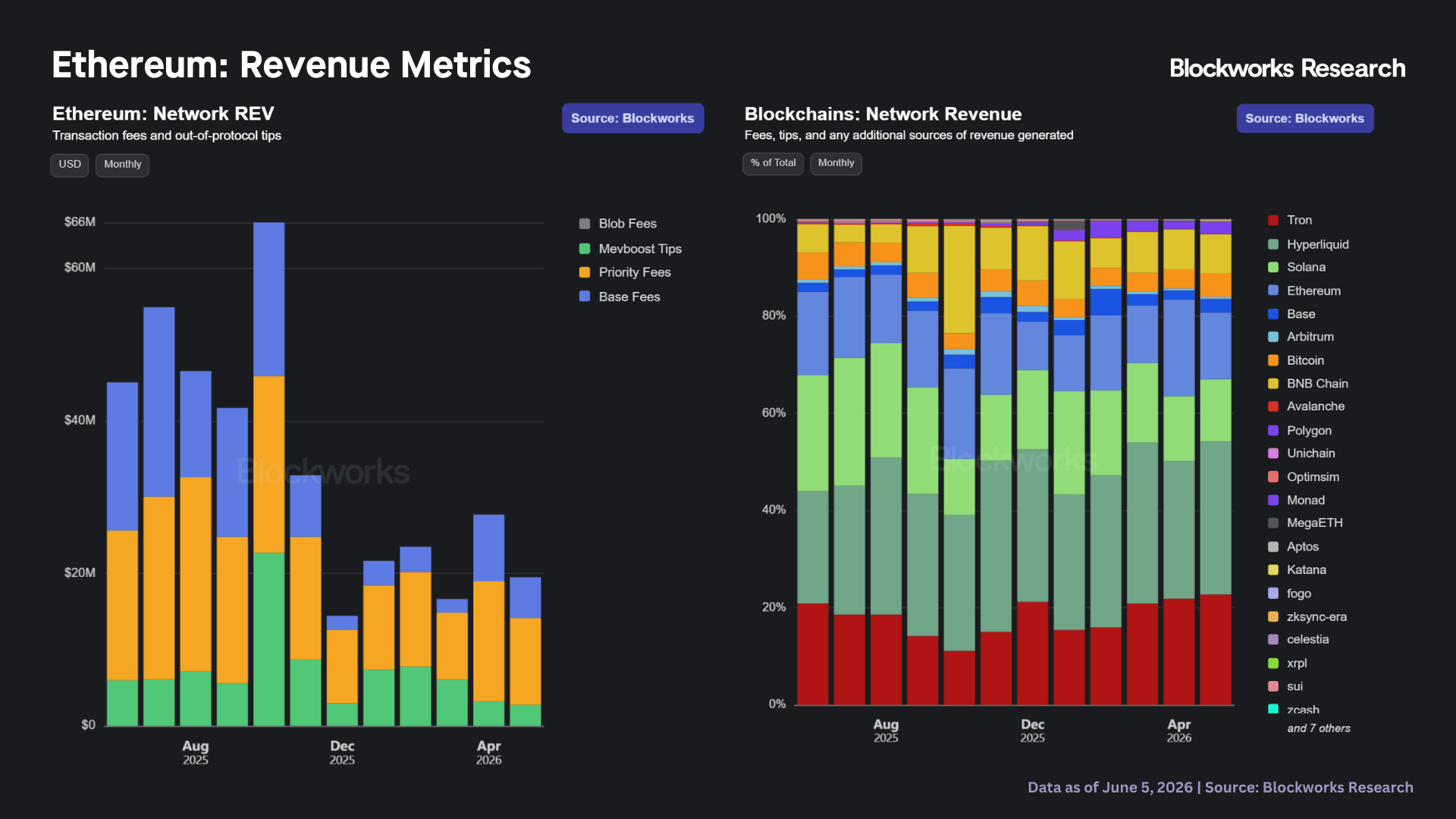Click the $60M y-axis label
1456x819 pixels.
pos(80,268)
